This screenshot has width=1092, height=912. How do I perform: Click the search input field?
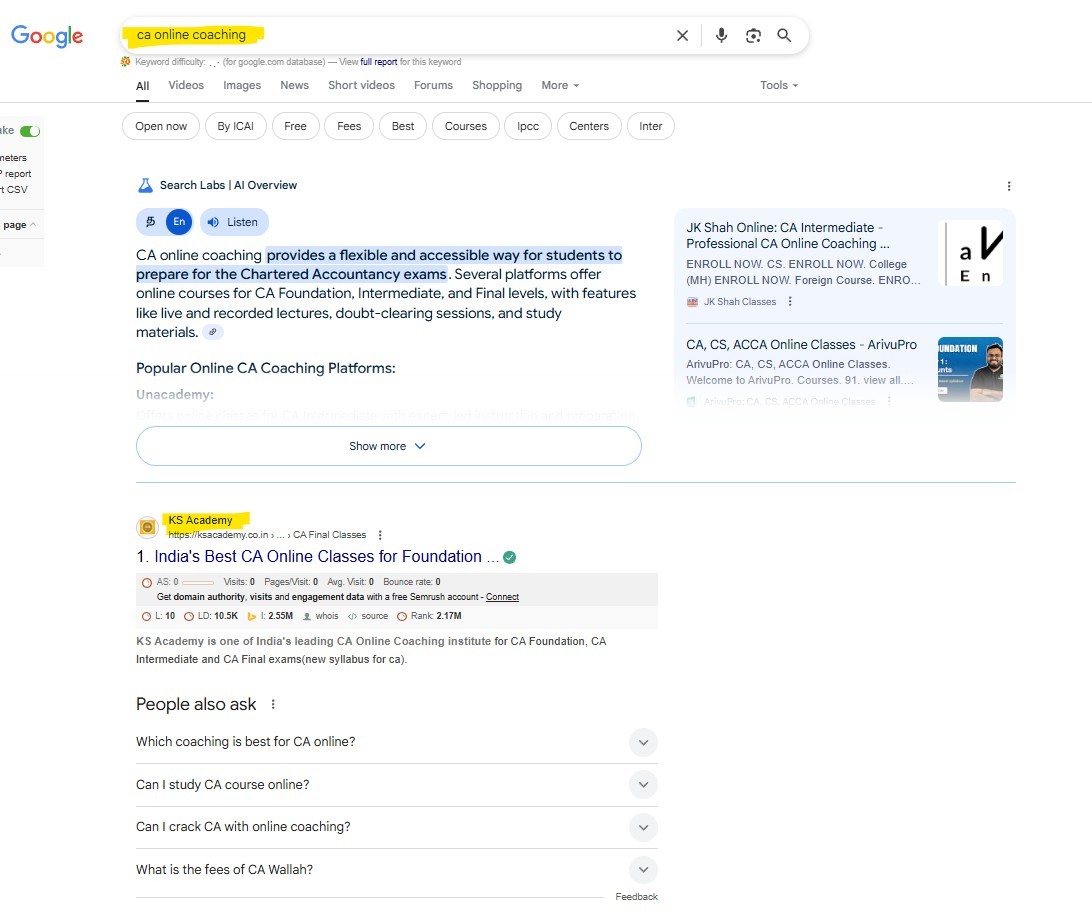click(400, 36)
